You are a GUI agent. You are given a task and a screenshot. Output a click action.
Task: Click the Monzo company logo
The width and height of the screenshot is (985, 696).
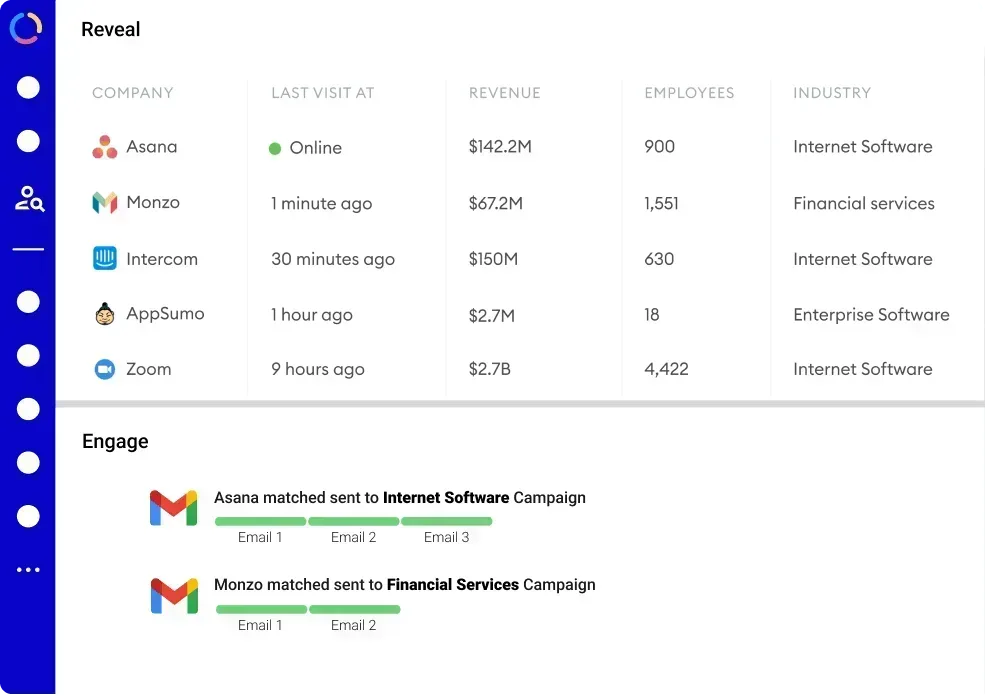pyautogui.click(x=105, y=203)
